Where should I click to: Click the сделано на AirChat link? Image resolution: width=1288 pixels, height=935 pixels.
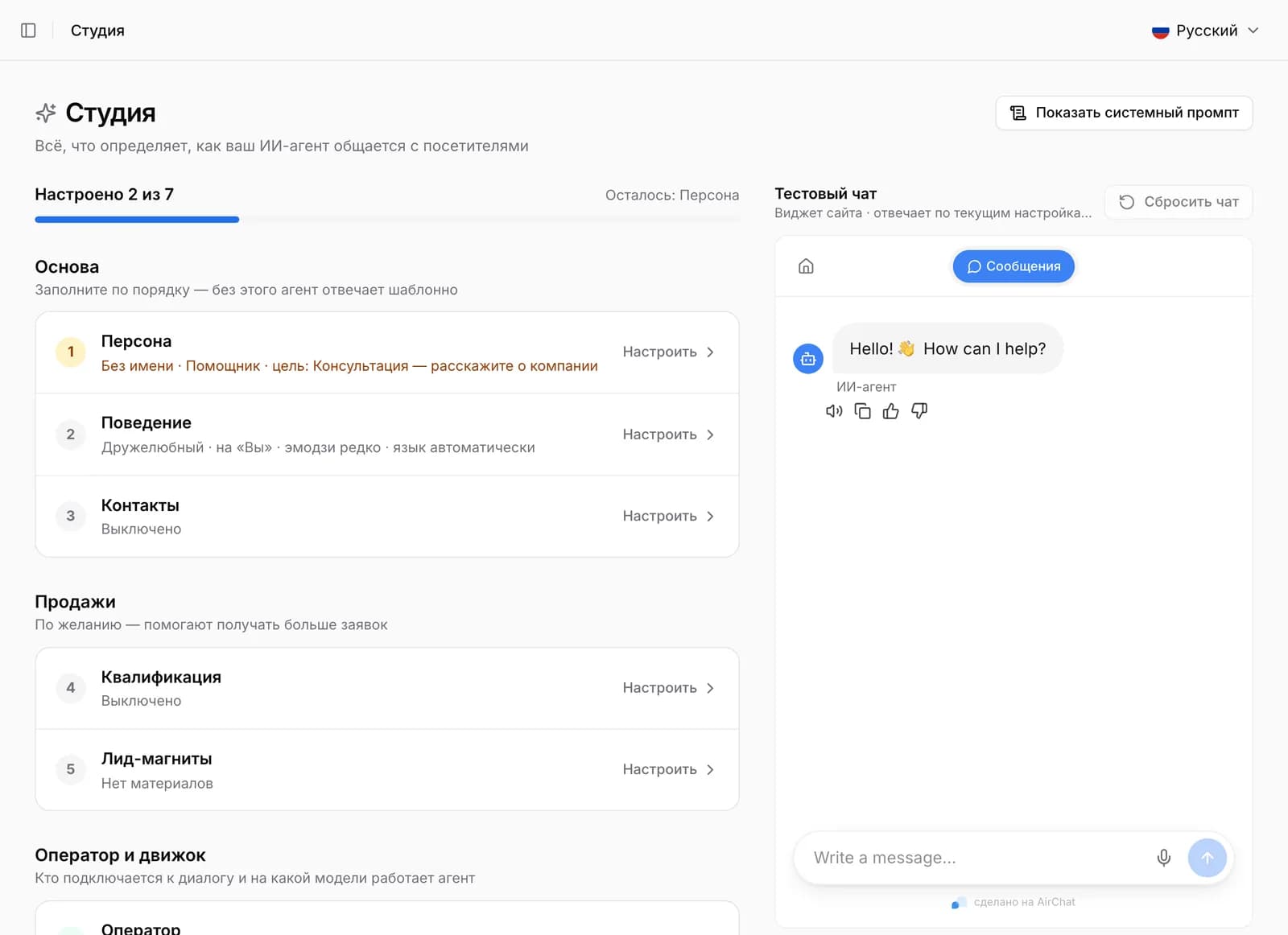1014,902
